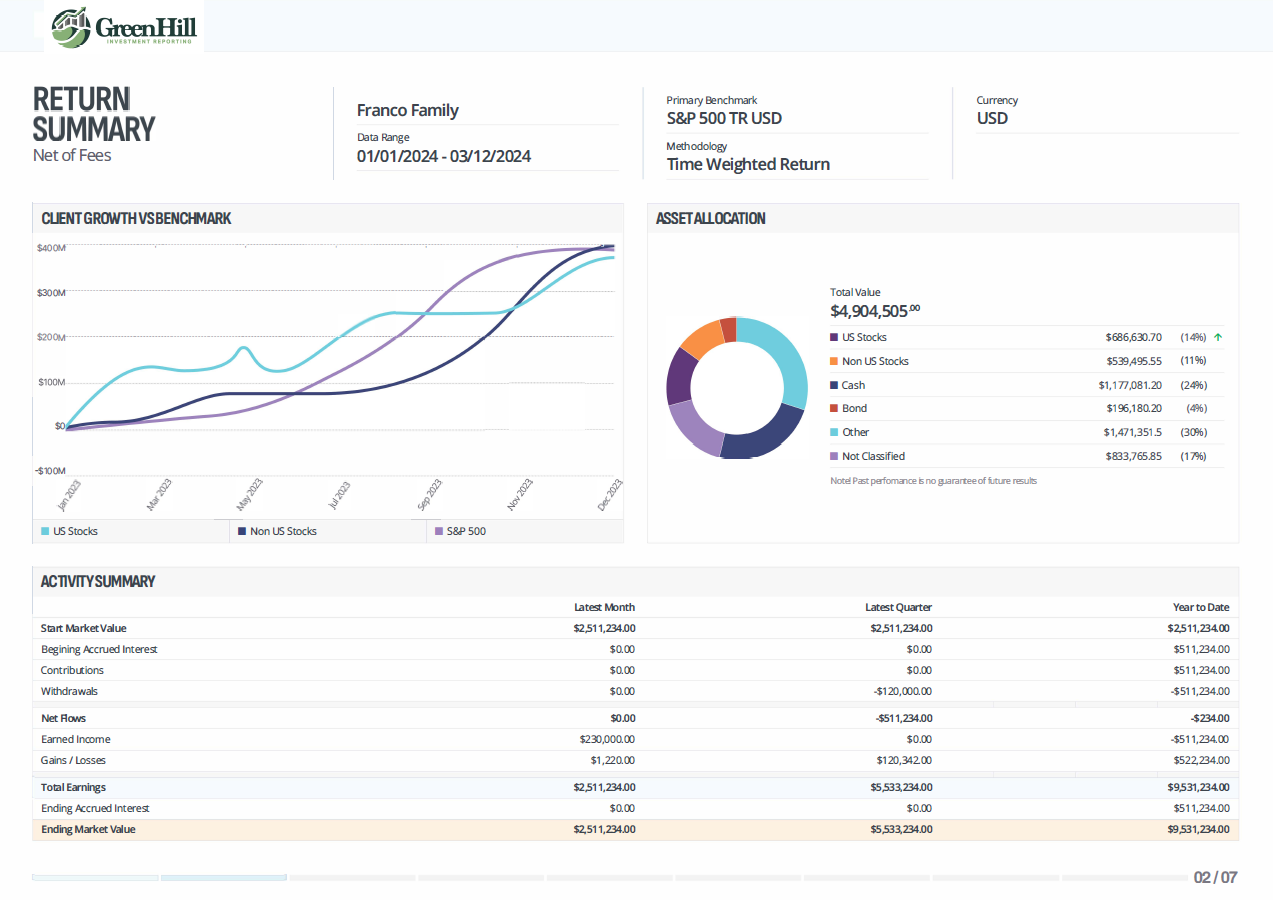Image resolution: width=1273 pixels, height=900 pixels.
Task: Click the total value $4,904,505.00
Action: click(875, 310)
